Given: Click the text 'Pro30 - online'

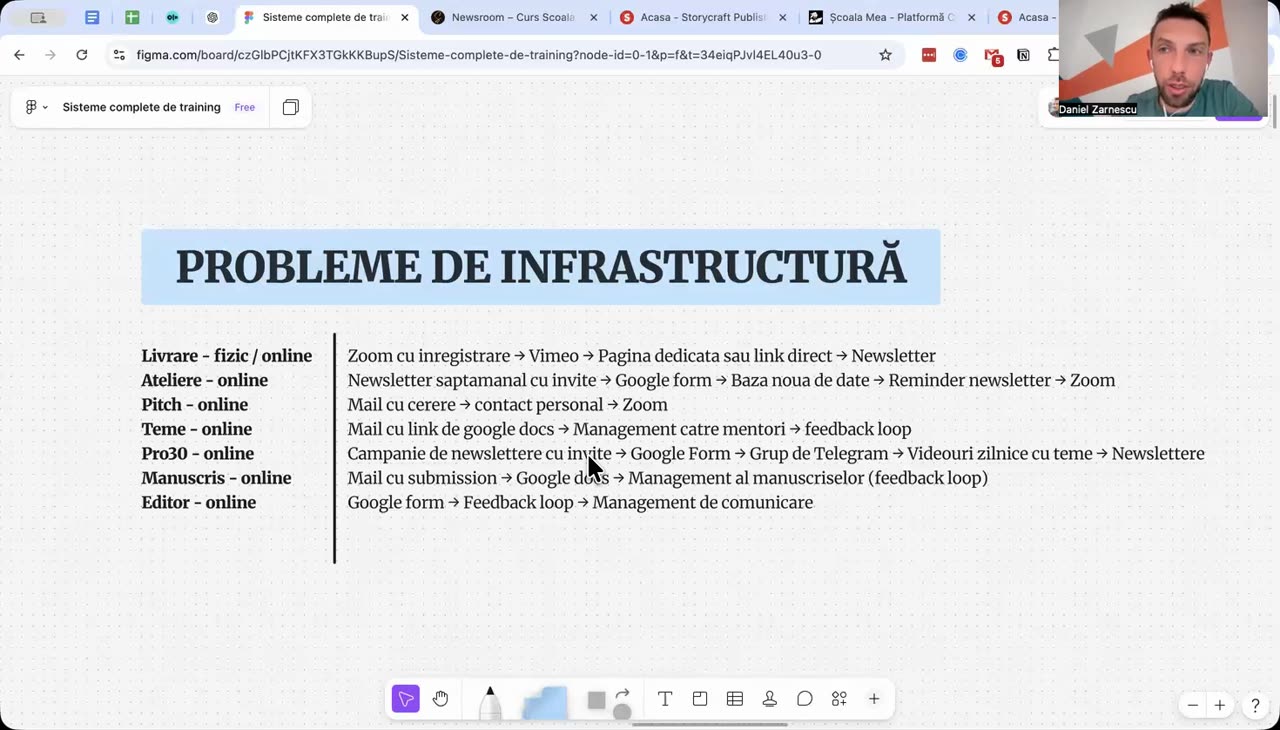Looking at the screenshot, I should point(198,454).
